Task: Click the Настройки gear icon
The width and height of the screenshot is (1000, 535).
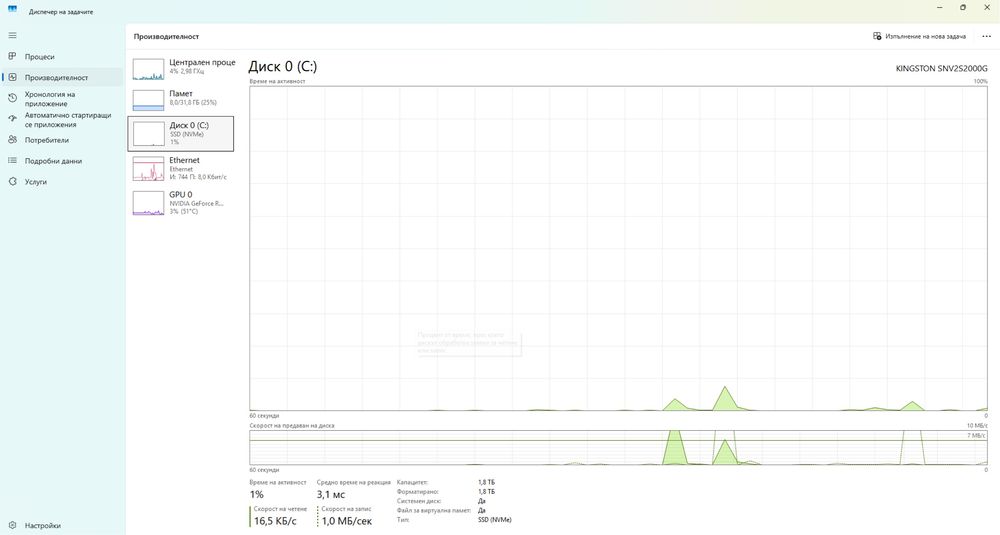Action: pos(12,525)
